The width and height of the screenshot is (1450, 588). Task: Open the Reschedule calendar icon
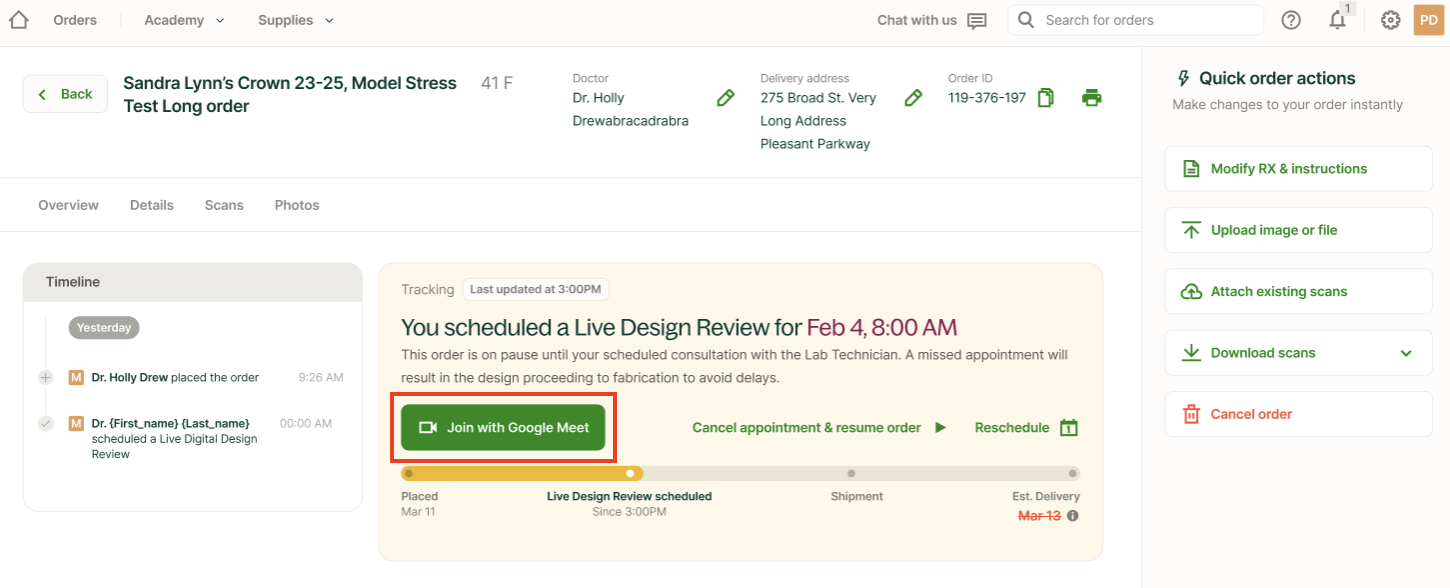click(x=1068, y=427)
